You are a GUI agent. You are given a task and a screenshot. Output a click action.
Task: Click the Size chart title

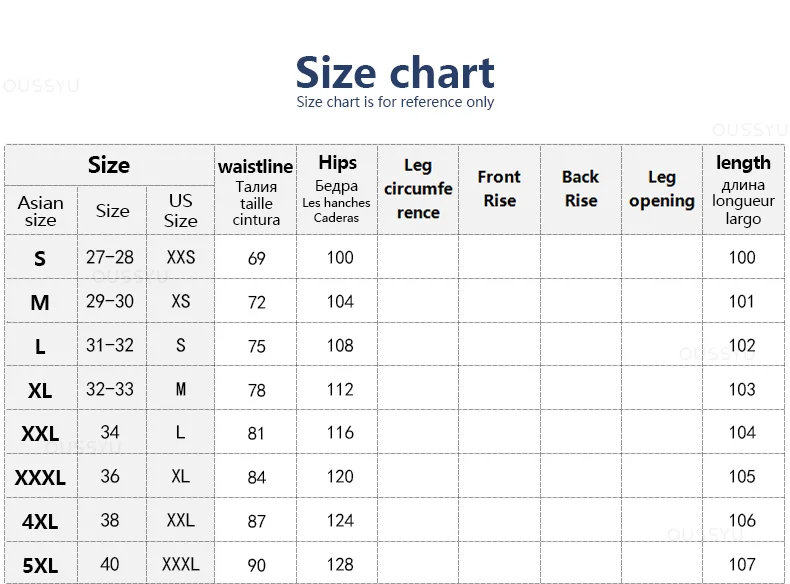pos(395,73)
